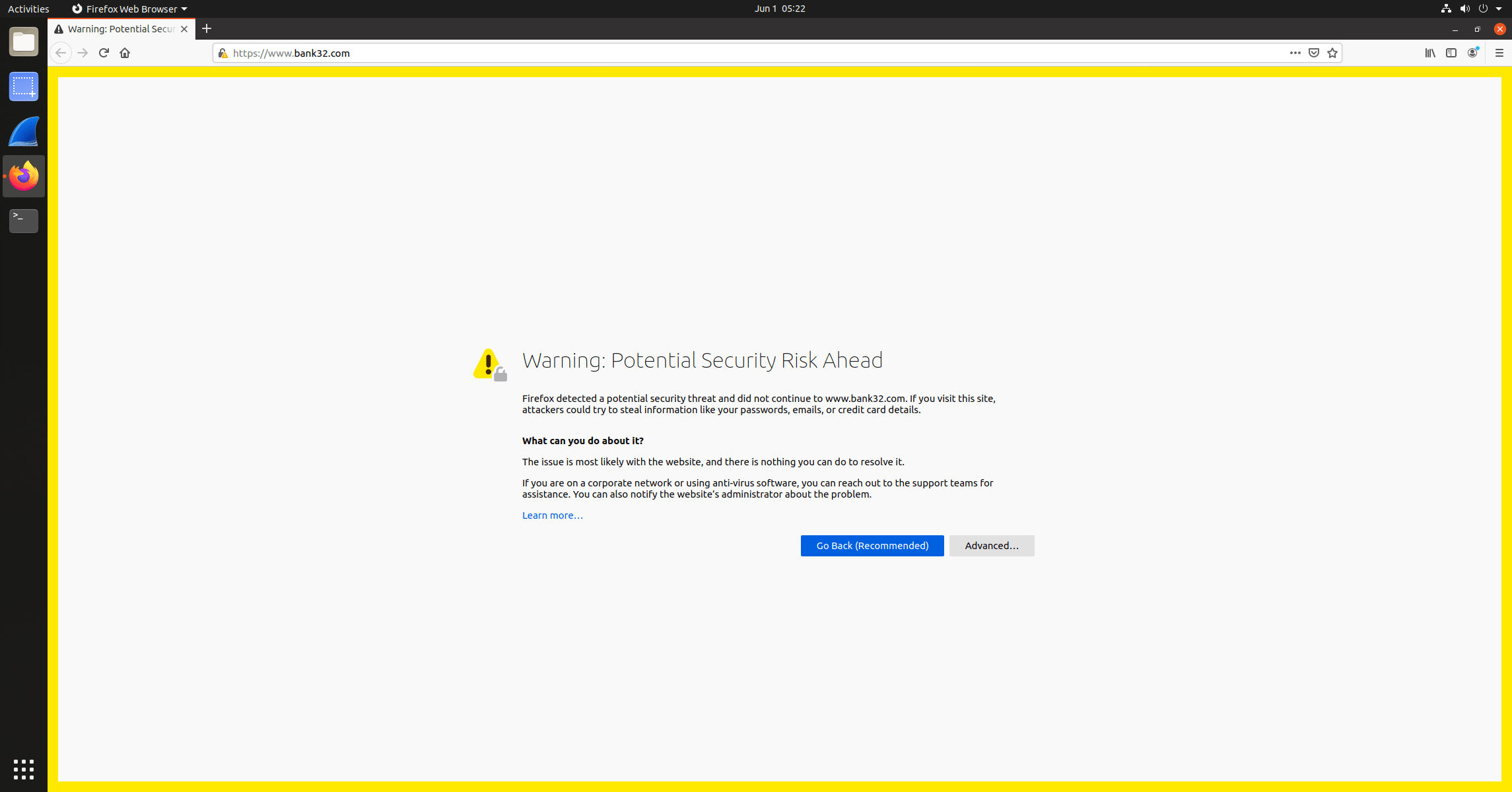Show Applications grid in dock
Image resolution: width=1512 pixels, height=792 pixels.
(x=24, y=769)
